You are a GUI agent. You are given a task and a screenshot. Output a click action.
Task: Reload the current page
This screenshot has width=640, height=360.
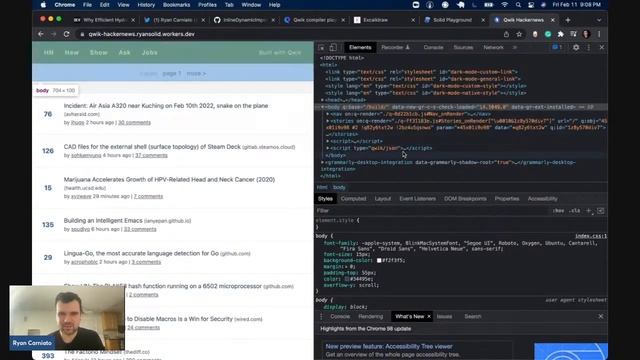(x=67, y=34)
